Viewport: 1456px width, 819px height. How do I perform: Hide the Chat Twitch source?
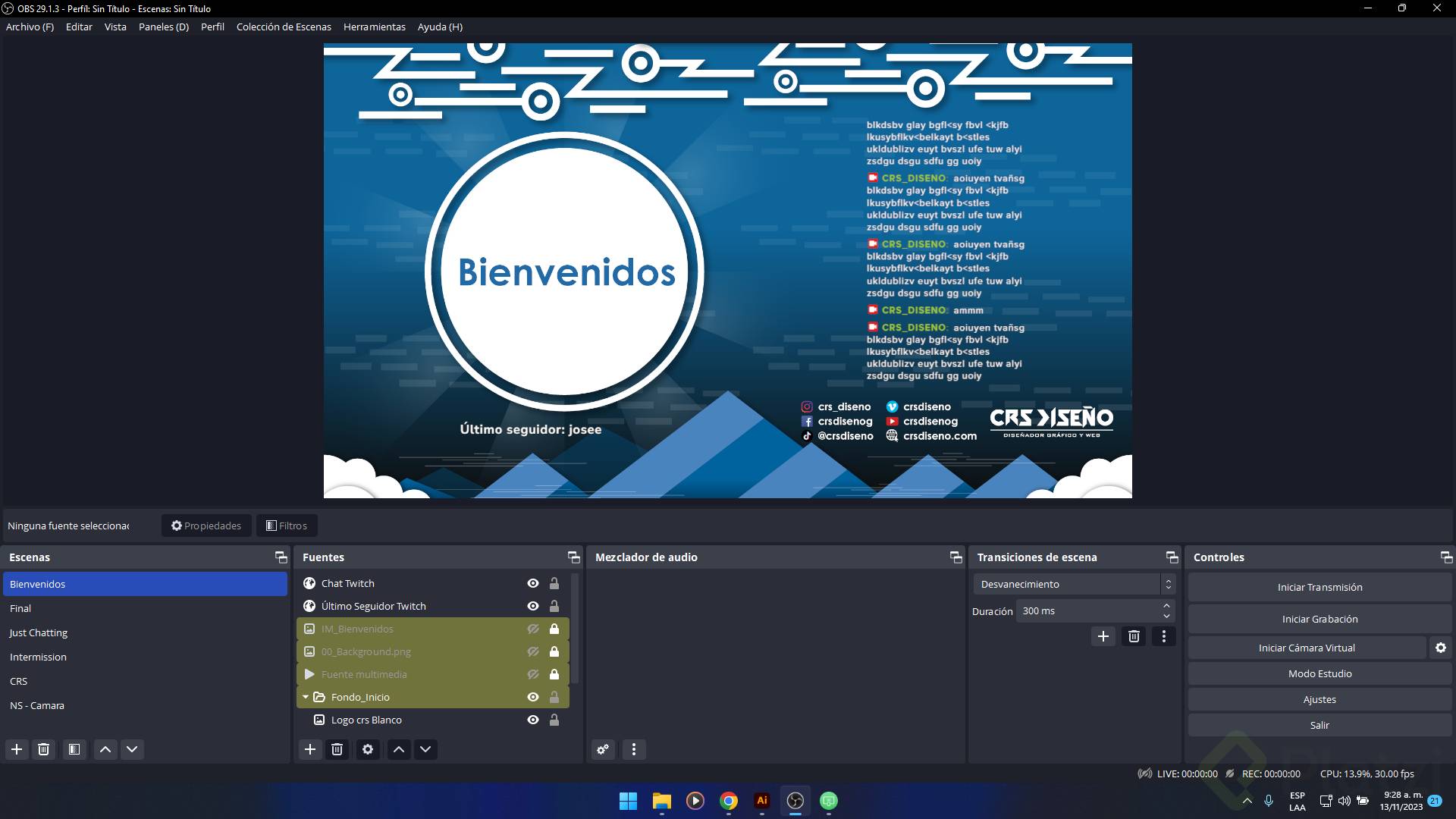click(533, 583)
